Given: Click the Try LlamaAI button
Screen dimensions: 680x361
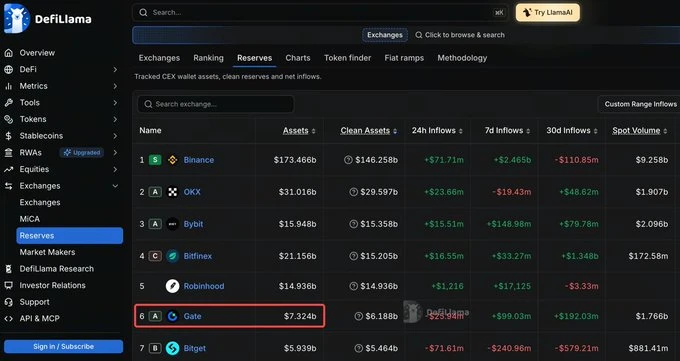Looking at the screenshot, I should 548,13.
